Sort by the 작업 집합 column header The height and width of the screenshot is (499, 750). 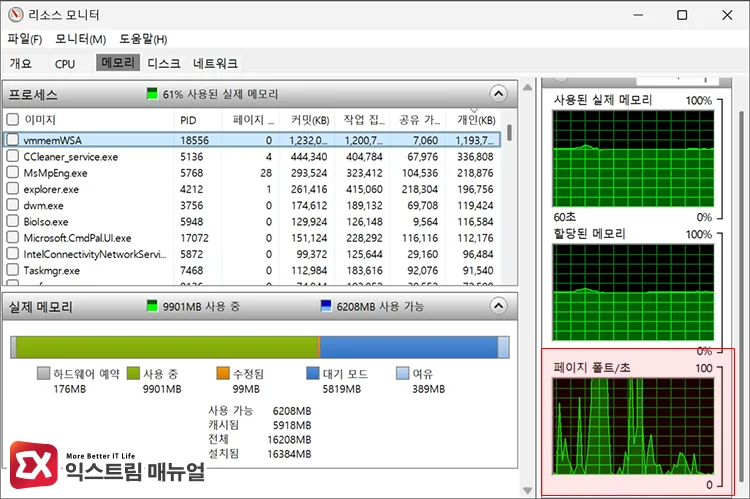click(364, 120)
